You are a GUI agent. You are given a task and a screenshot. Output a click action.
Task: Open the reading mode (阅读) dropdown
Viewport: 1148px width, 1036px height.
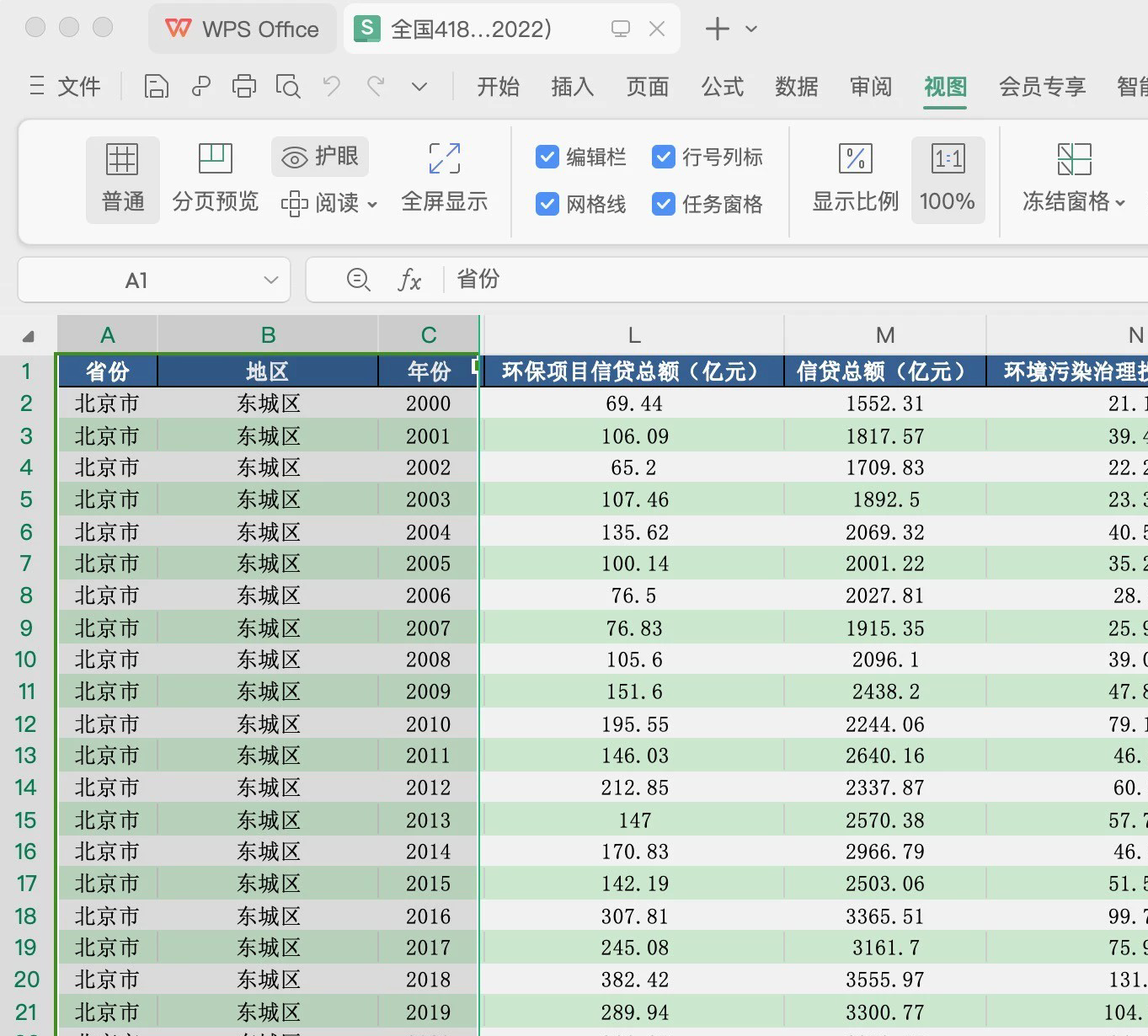pyautogui.click(x=330, y=204)
